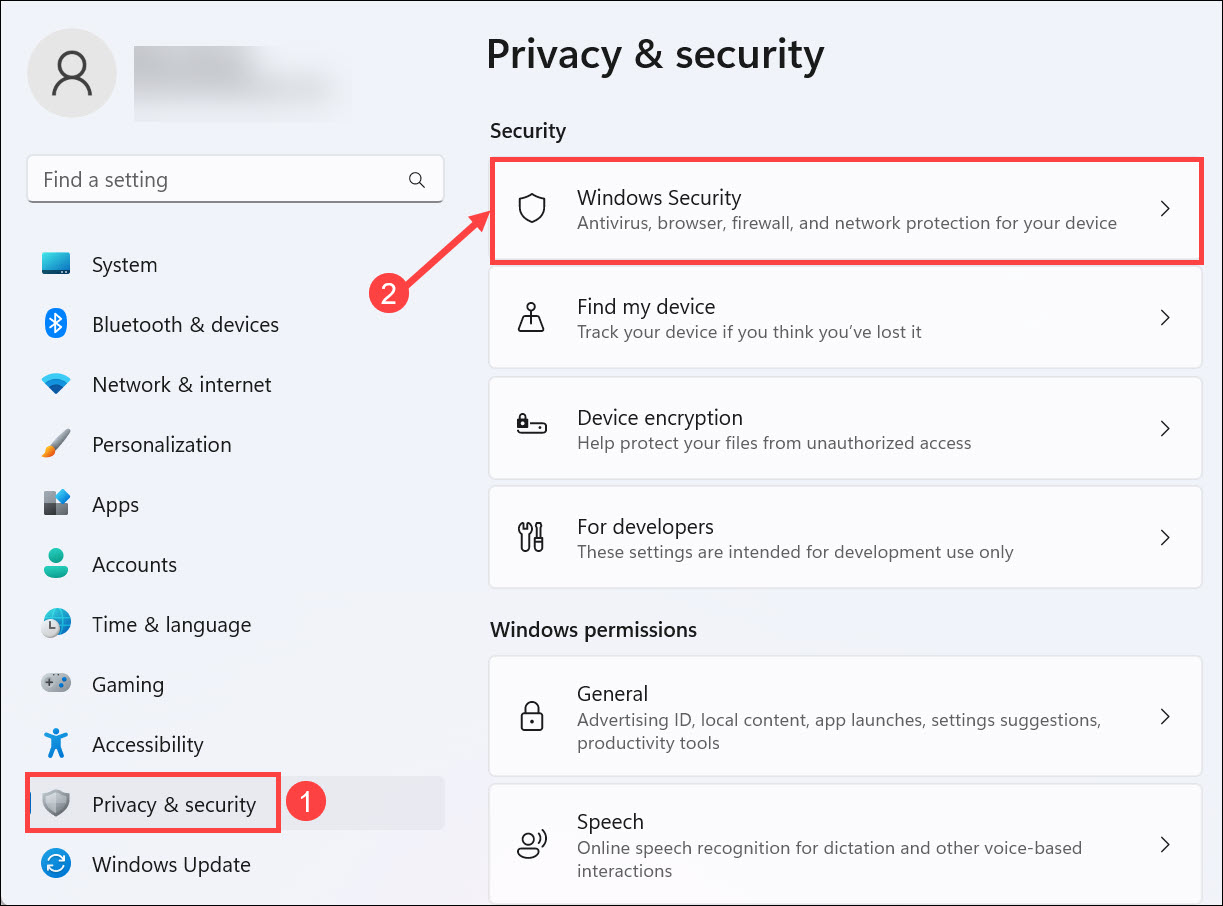Click the Windows Security shield icon
The image size is (1223, 906).
[532, 209]
